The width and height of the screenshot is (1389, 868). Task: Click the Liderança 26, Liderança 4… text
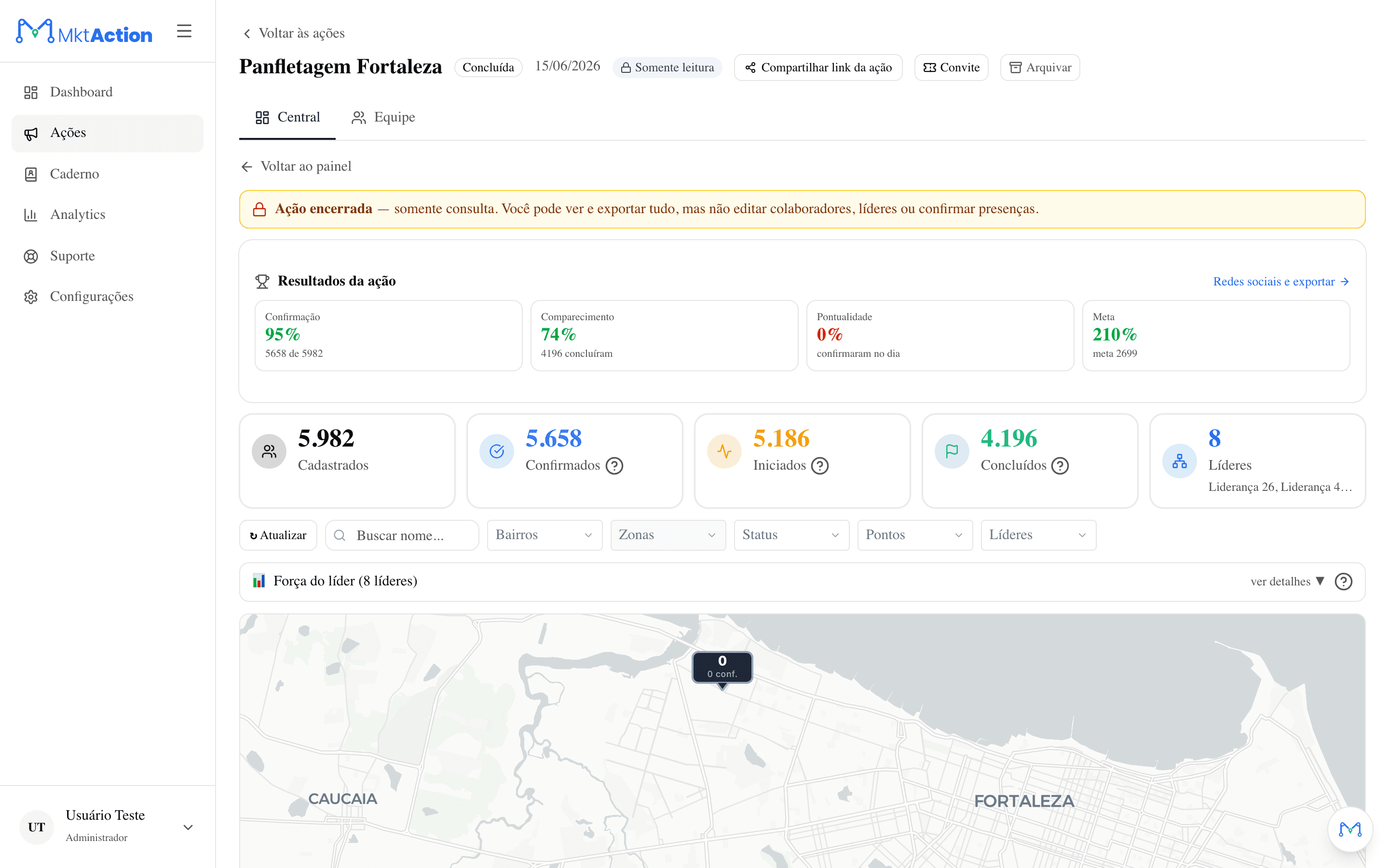tap(1280, 487)
